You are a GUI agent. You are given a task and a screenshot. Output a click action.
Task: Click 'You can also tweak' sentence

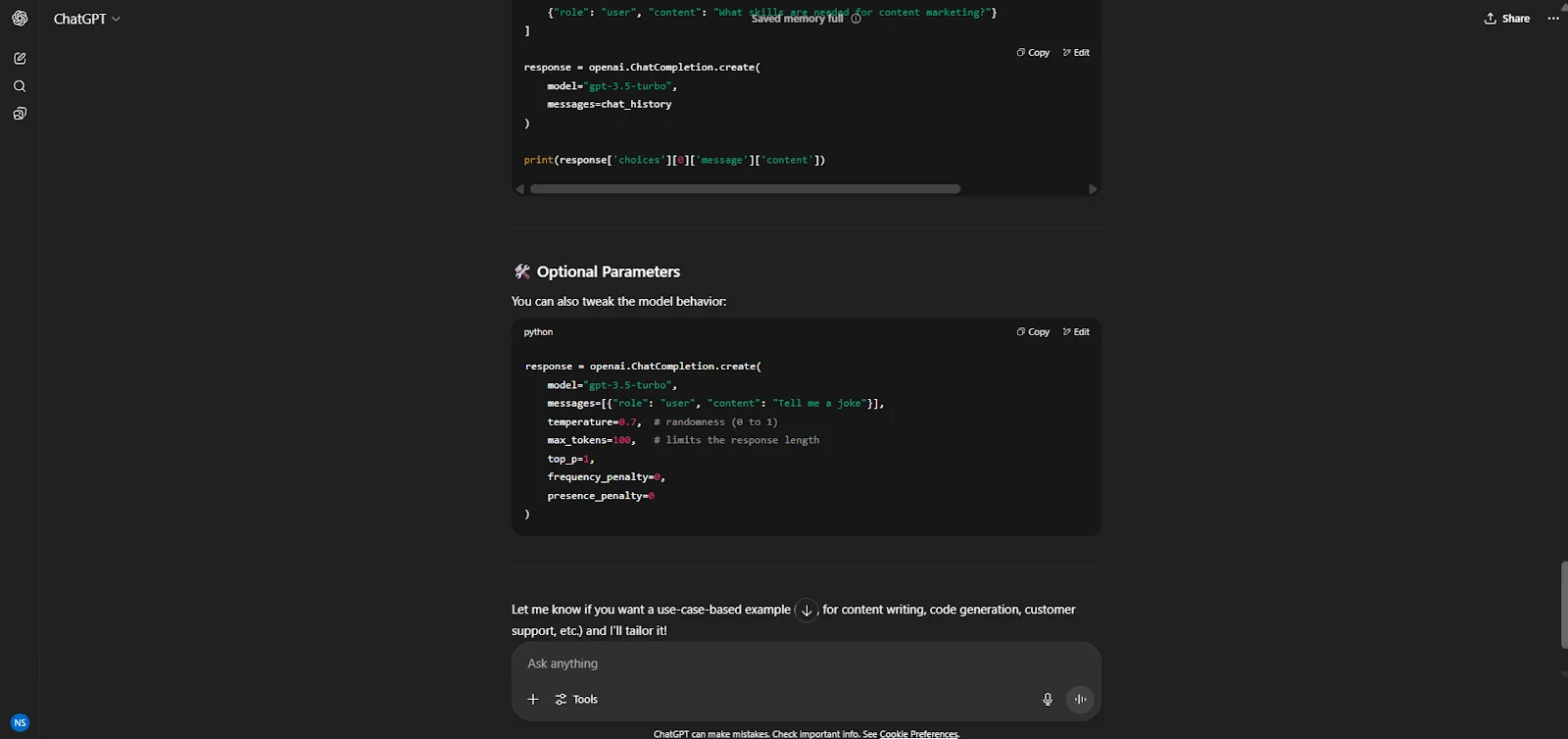[x=618, y=302]
